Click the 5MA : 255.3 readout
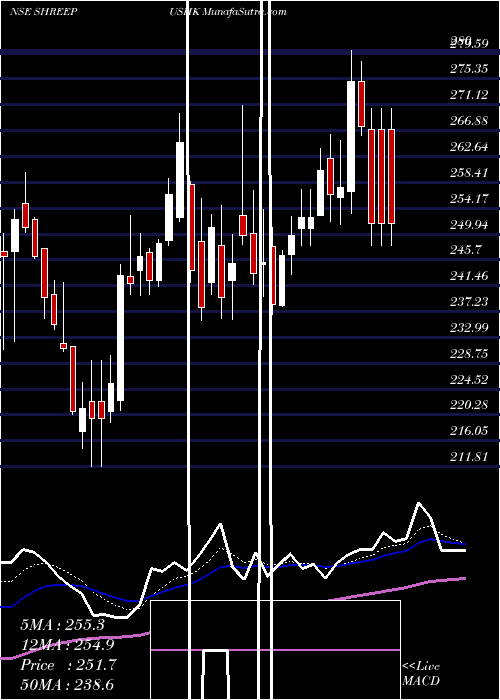This screenshot has height=700, width=500. click(62, 625)
